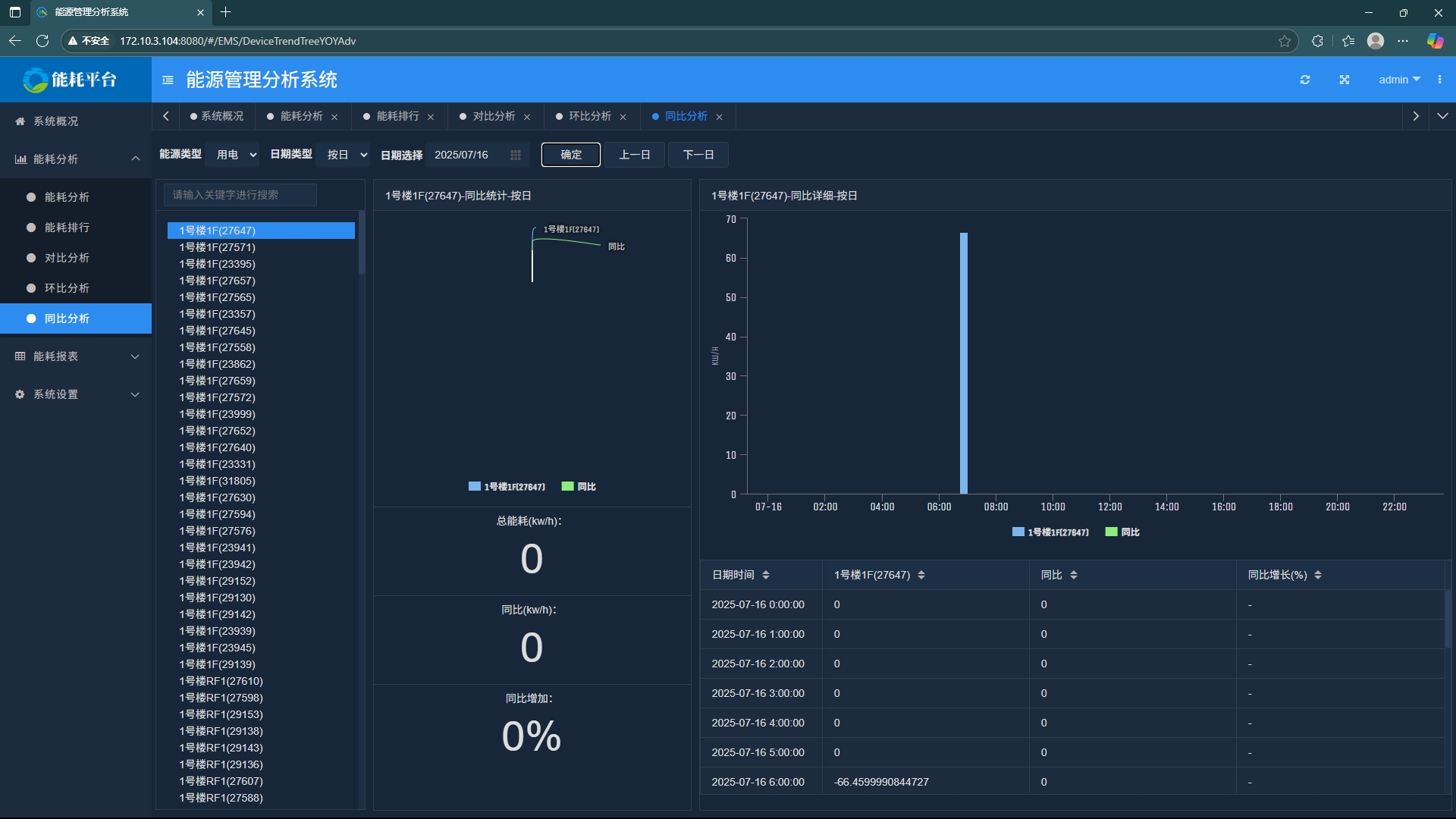Image resolution: width=1456 pixels, height=819 pixels.
Task: Toggle 同比 series in the left chart legend
Action: (x=579, y=487)
